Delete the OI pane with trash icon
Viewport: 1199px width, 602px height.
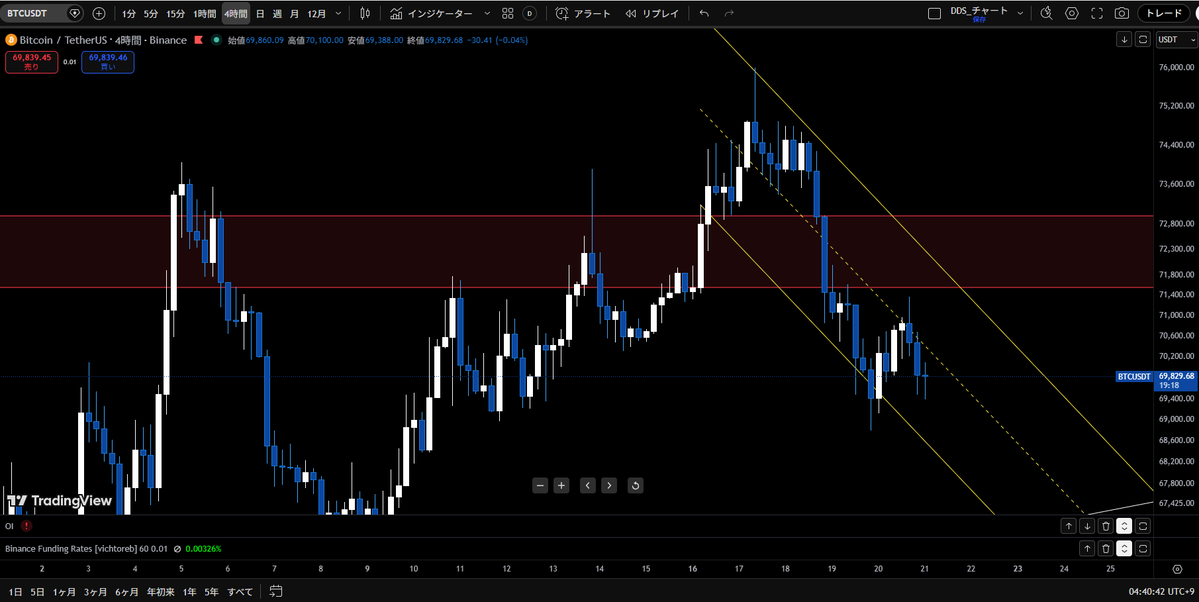pyautogui.click(x=1106, y=526)
